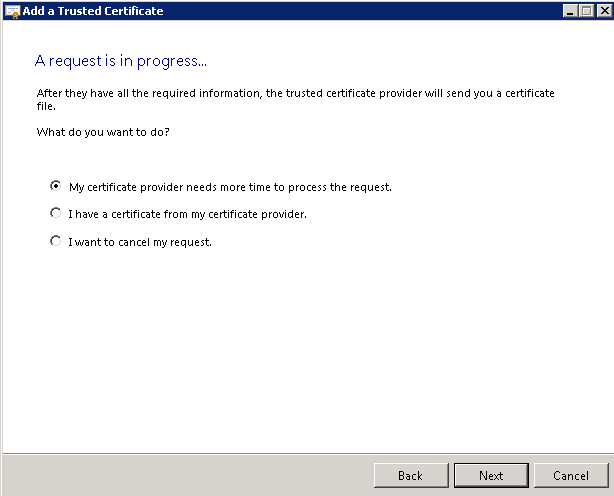Click the 'What do you want to do?' text

coord(103,132)
